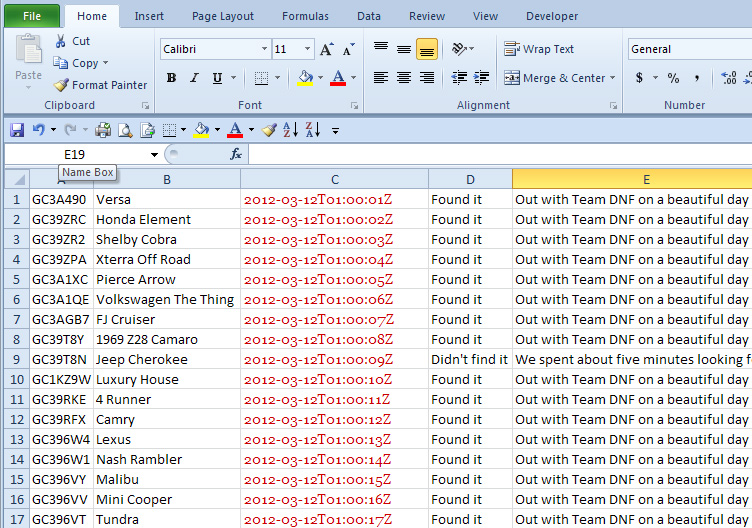Apply borders using ribbon Borders button

point(261,78)
